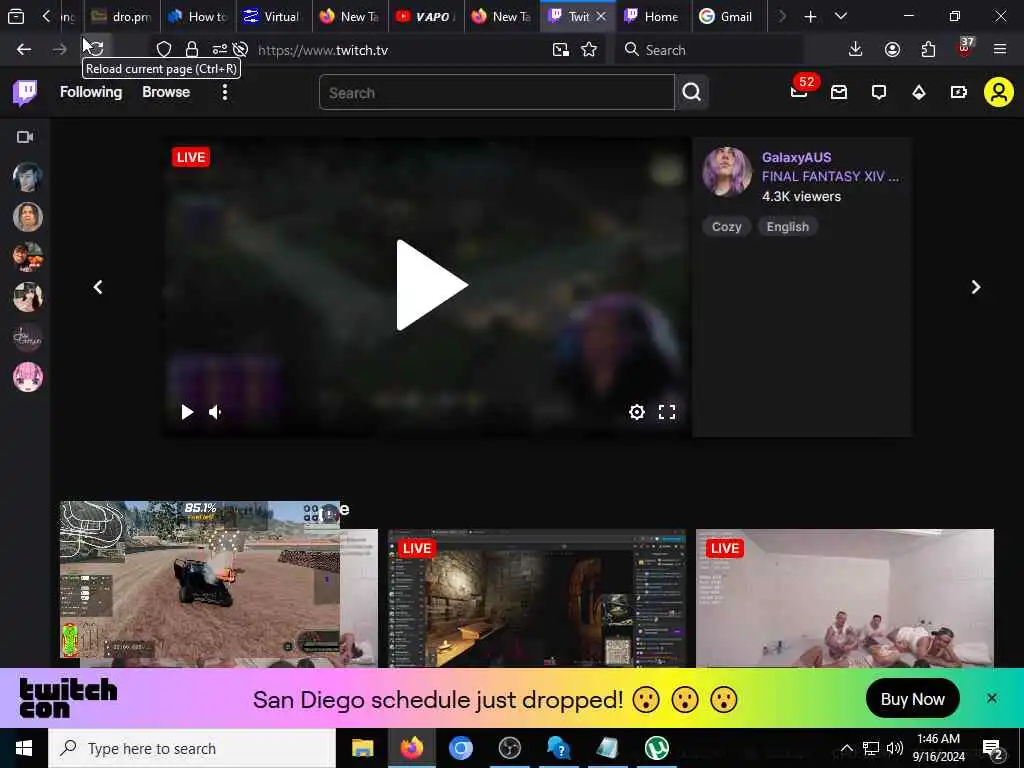Open the Windows Start menu
This screenshot has width=1024, height=768.
click(24, 748)
